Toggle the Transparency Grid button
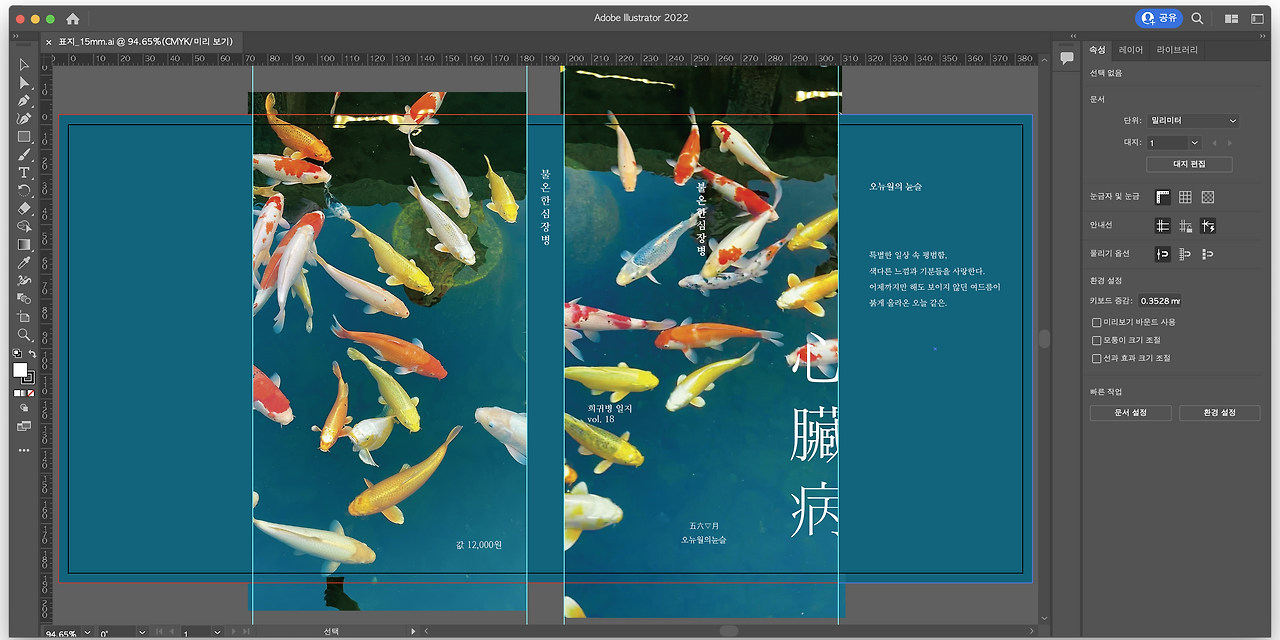 [x=1207, y=197]
